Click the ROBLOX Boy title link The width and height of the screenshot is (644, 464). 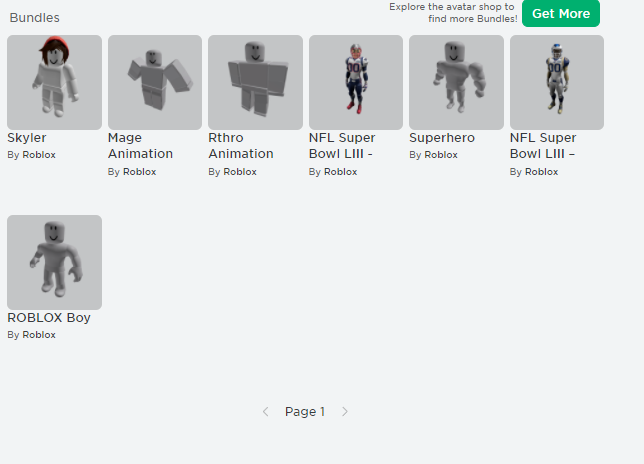pyautogui.click(x=49, y=318)
